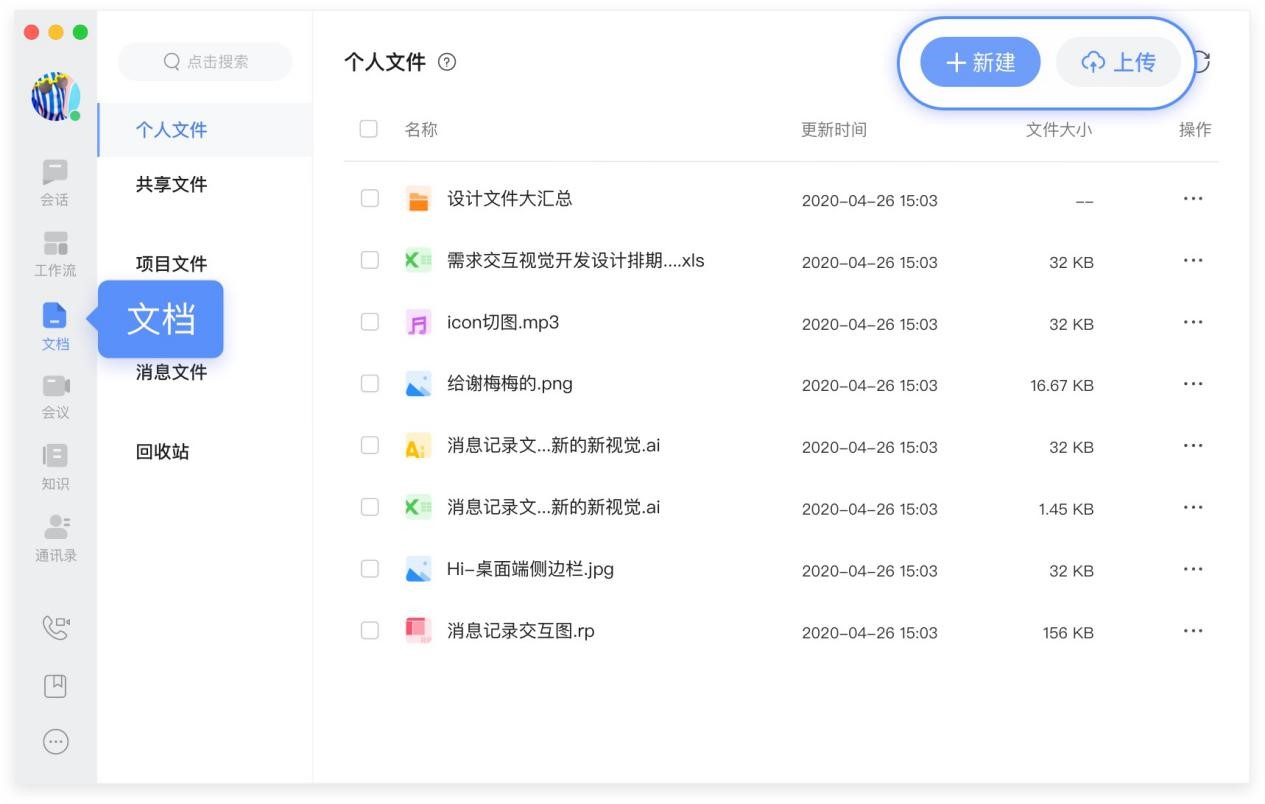Image resolution: width=1265 pixels, height=804 pixels.
Task: Select the 会议 meeting camera icon
Action: (55, 387)
